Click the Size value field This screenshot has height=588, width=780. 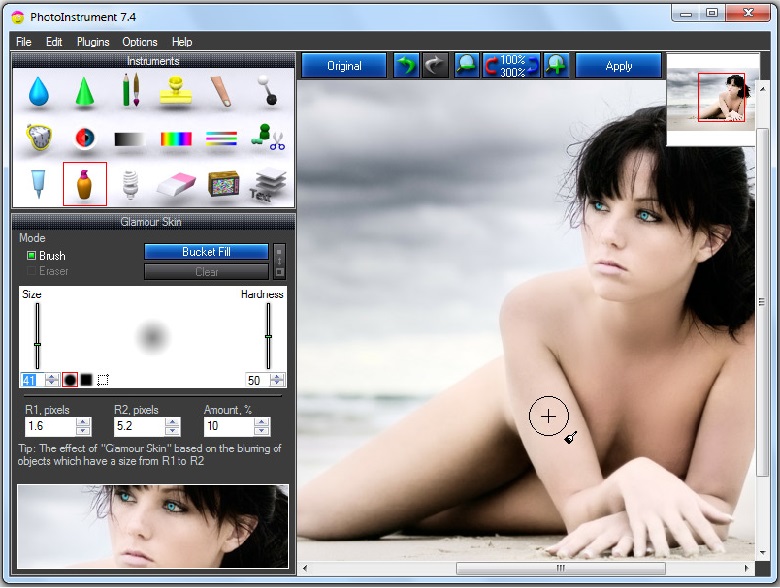pyautogui.click(x=33, y=381)
